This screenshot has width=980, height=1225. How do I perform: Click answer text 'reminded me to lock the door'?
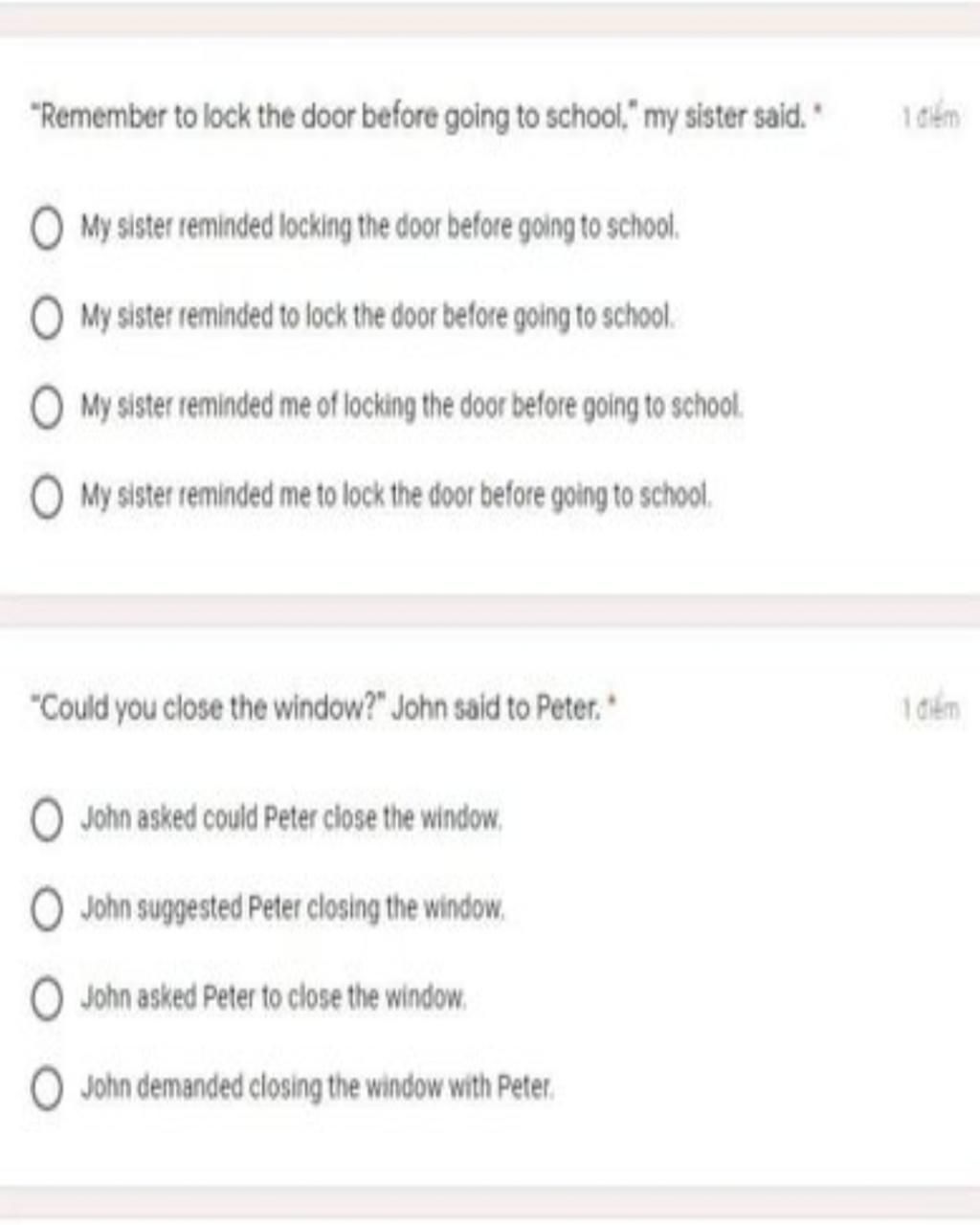(396, 497)
